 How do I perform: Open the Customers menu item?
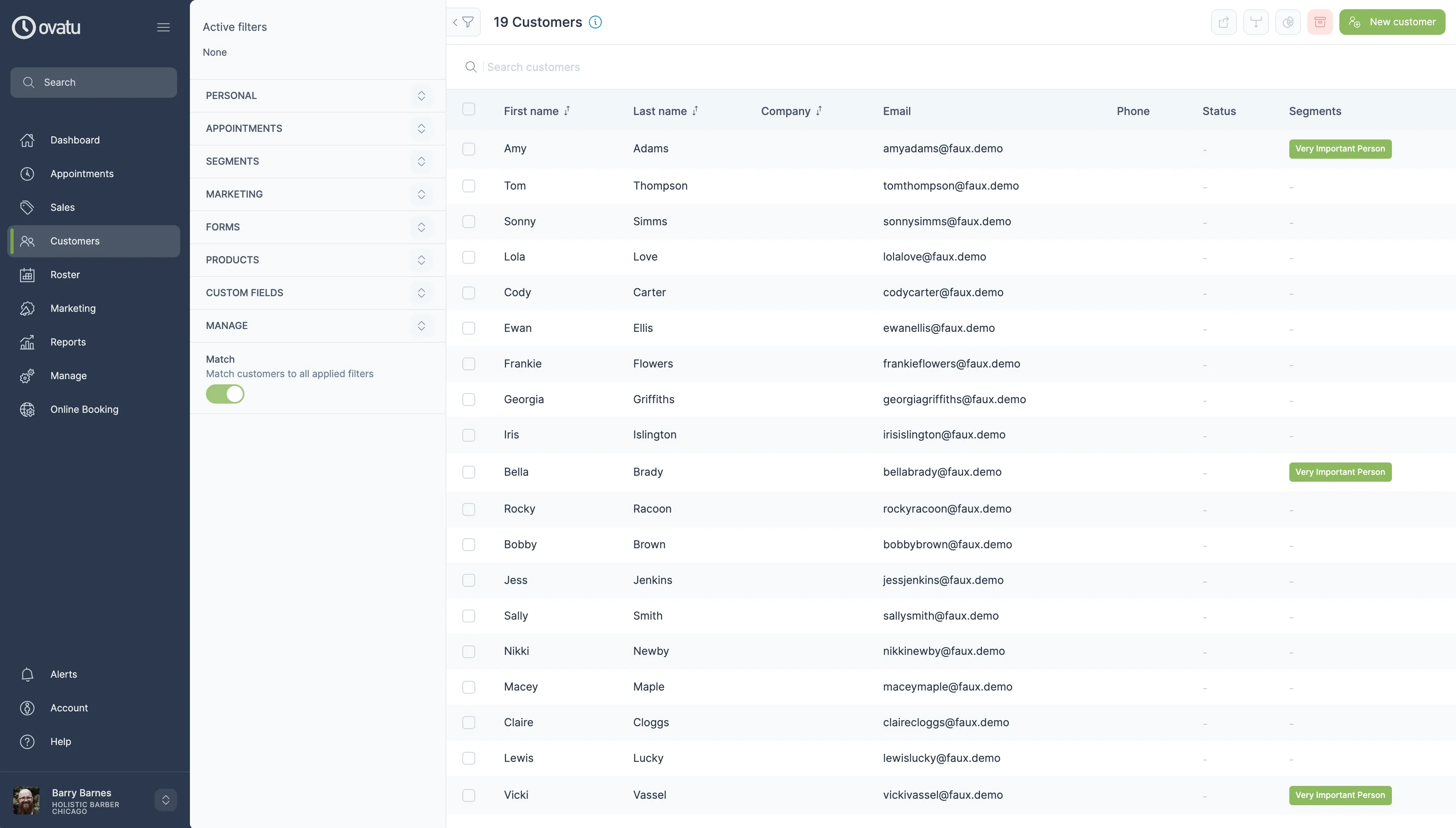pyautogui.click(x=94, y=241)
